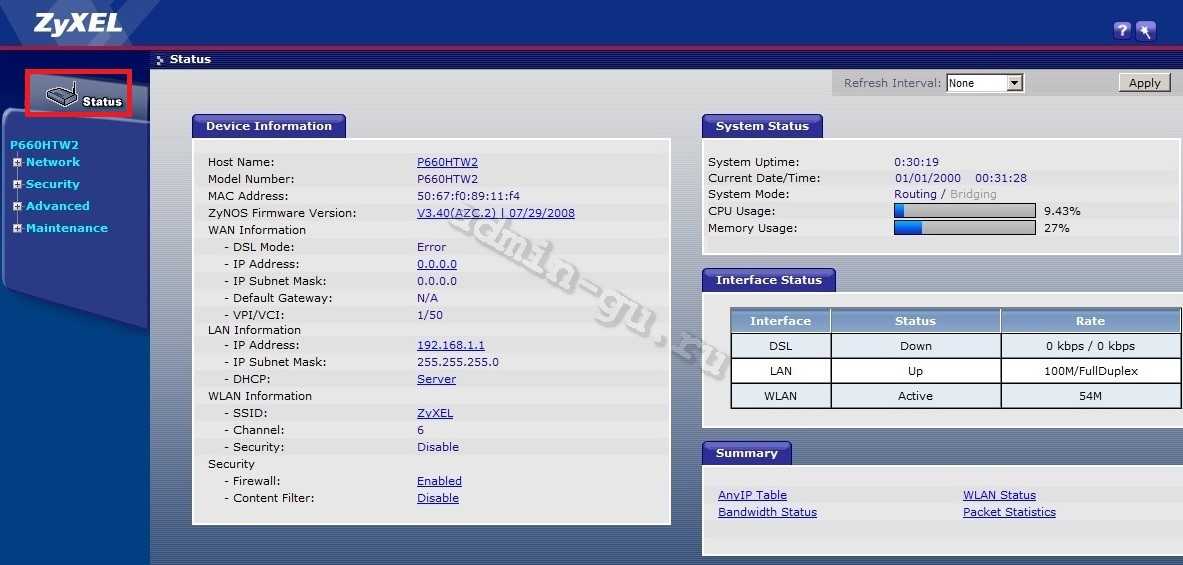Image resolution: width=1183 pixels, height=565 pixels.
Task: Select the Interface Status panel header
Action: 768,280
